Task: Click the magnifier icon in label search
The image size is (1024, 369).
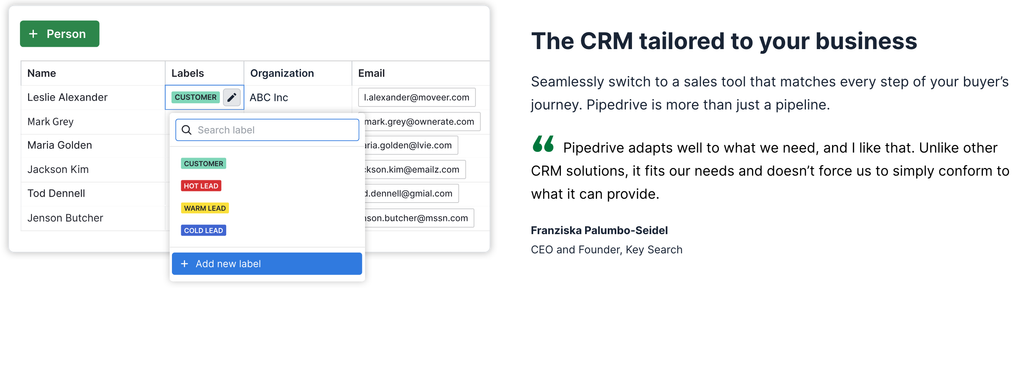Action: 187,130
